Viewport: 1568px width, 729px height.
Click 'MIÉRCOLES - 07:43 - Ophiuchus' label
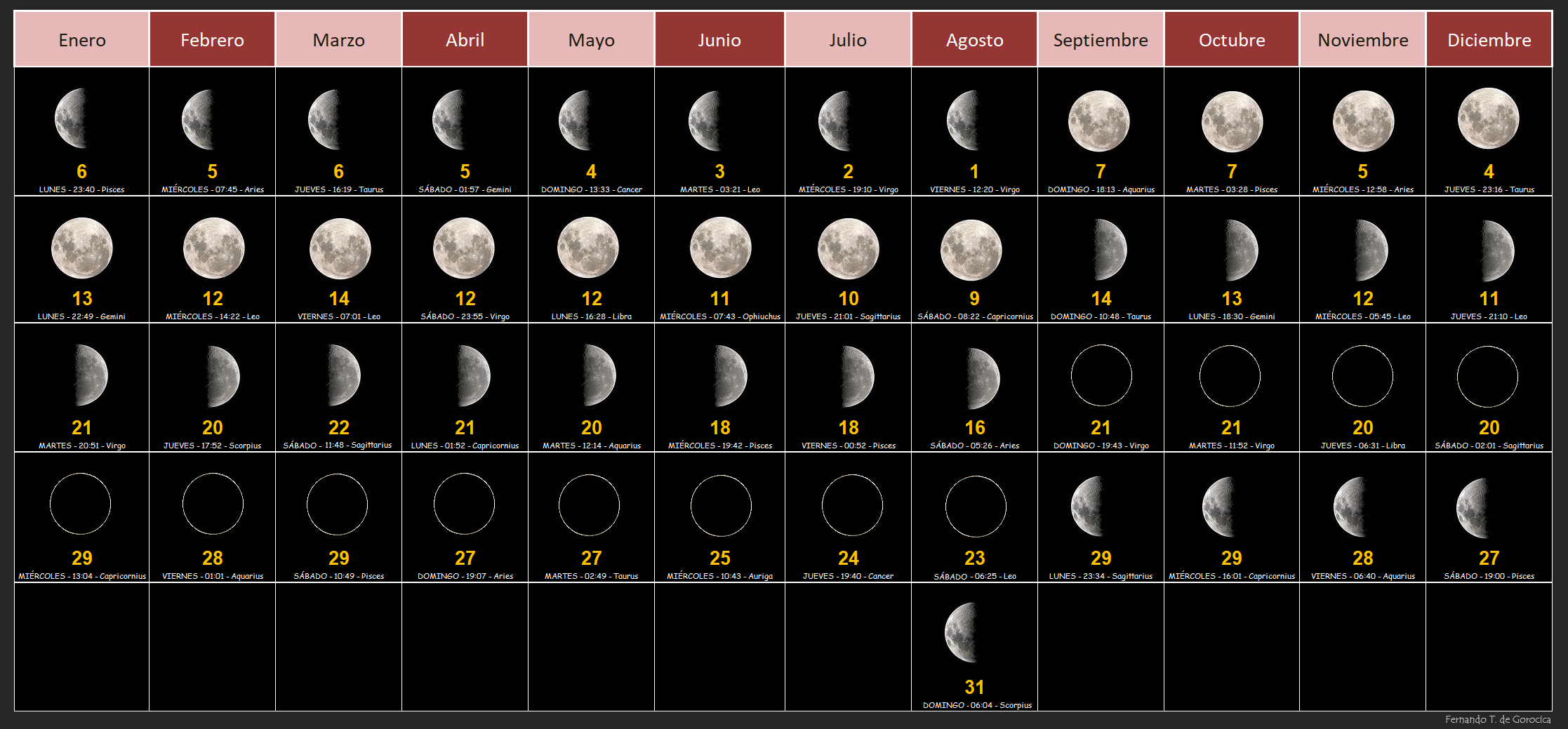719,316
